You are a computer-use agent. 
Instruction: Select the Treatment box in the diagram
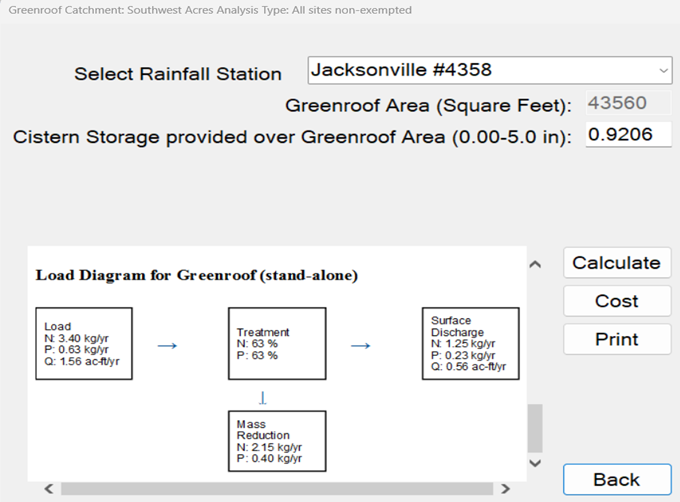coord(276,343)
